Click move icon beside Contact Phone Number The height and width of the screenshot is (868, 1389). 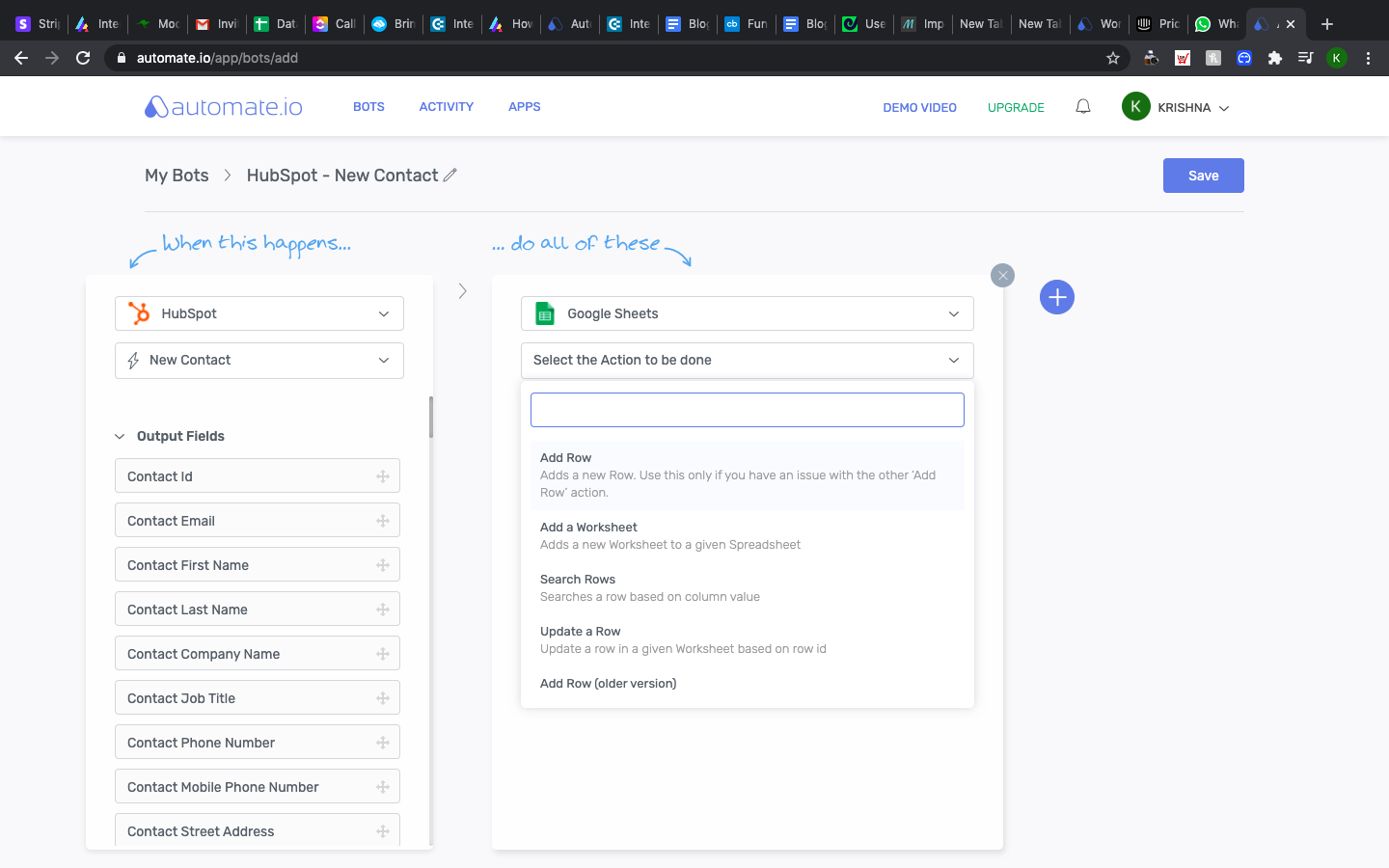tap(383, 743)
